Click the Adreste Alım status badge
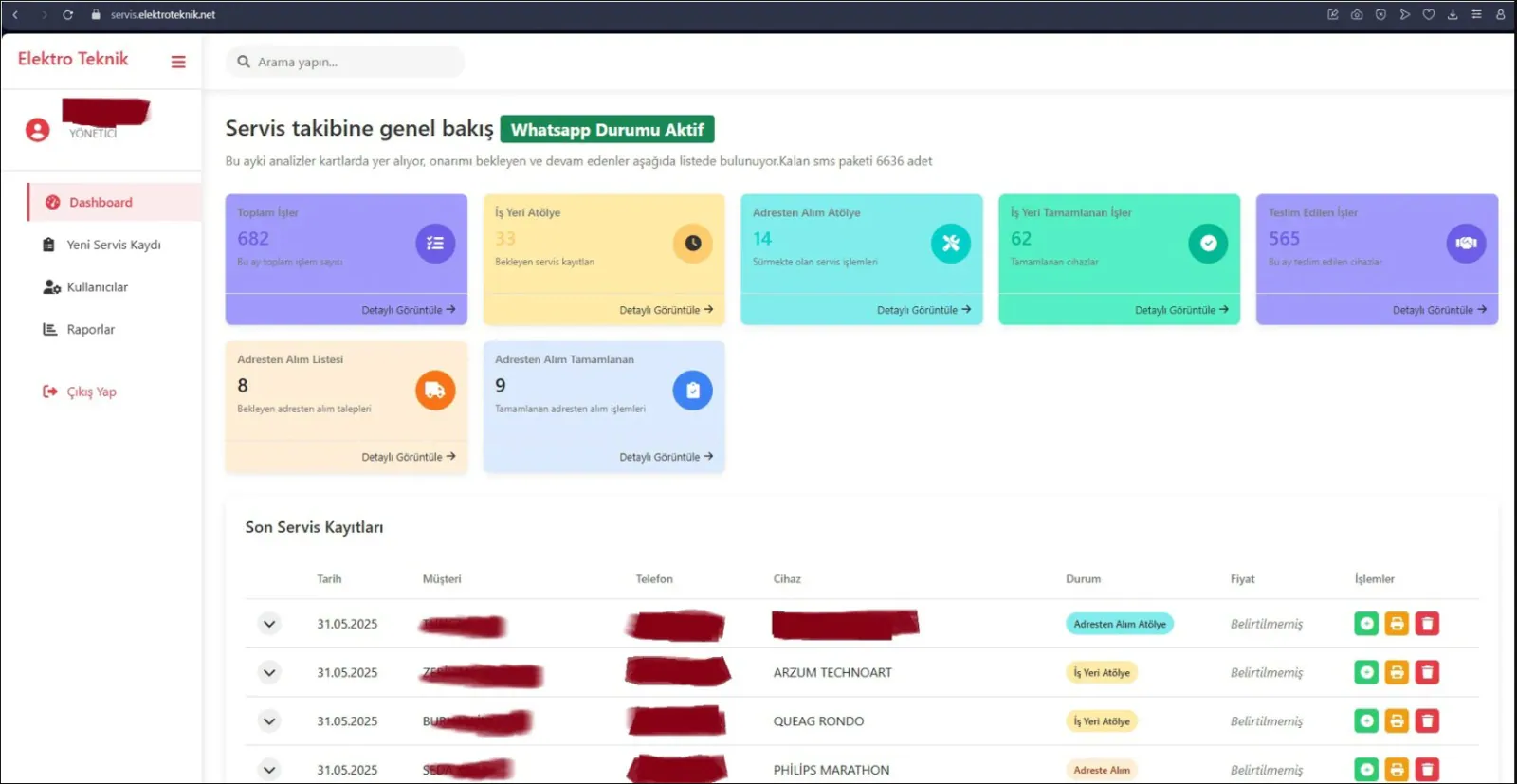 pyautogui.click(x=1102, y=770)
